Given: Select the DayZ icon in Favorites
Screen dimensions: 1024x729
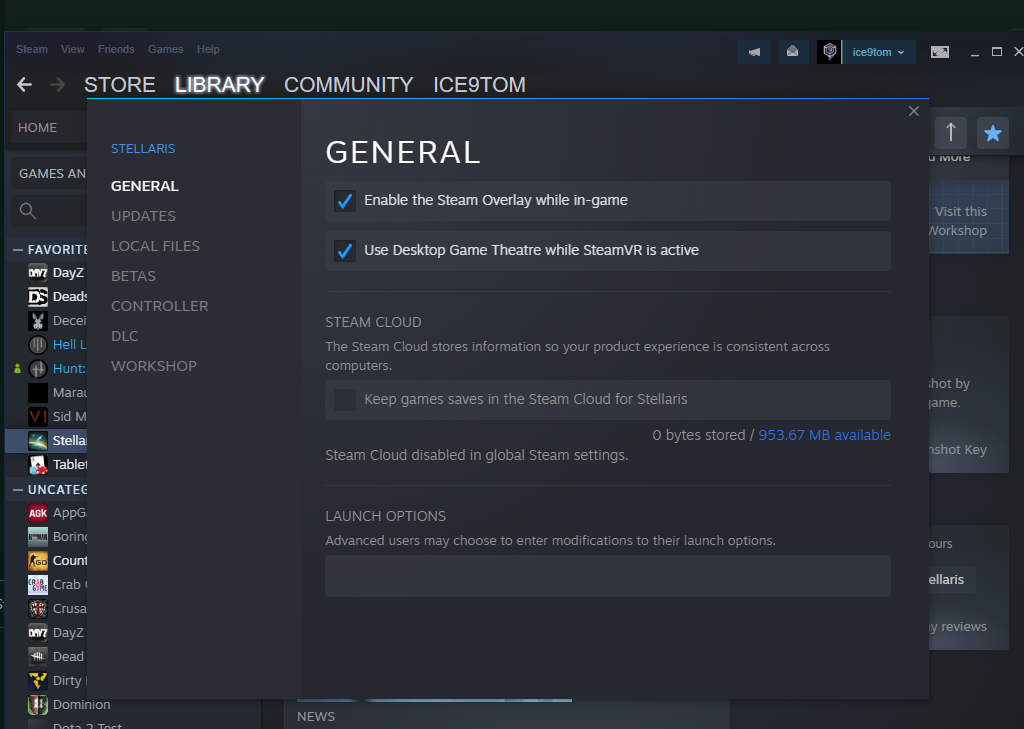Looking at the screenshot, I should (38, 272).
